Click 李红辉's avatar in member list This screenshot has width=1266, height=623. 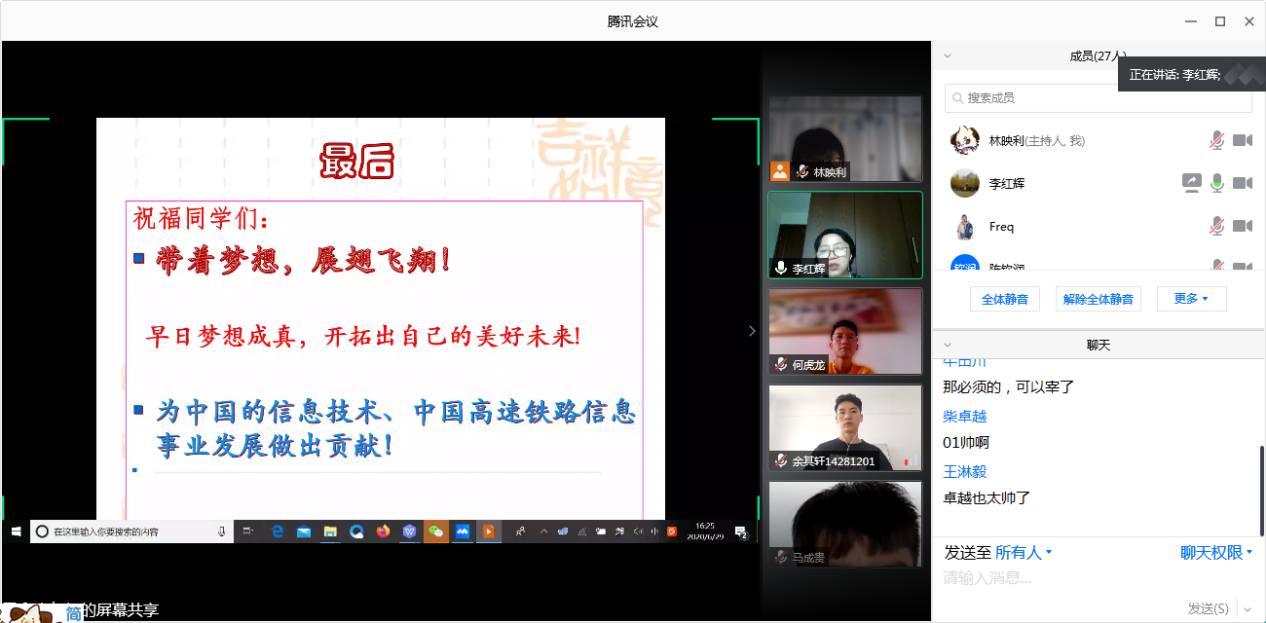(964, 184)
